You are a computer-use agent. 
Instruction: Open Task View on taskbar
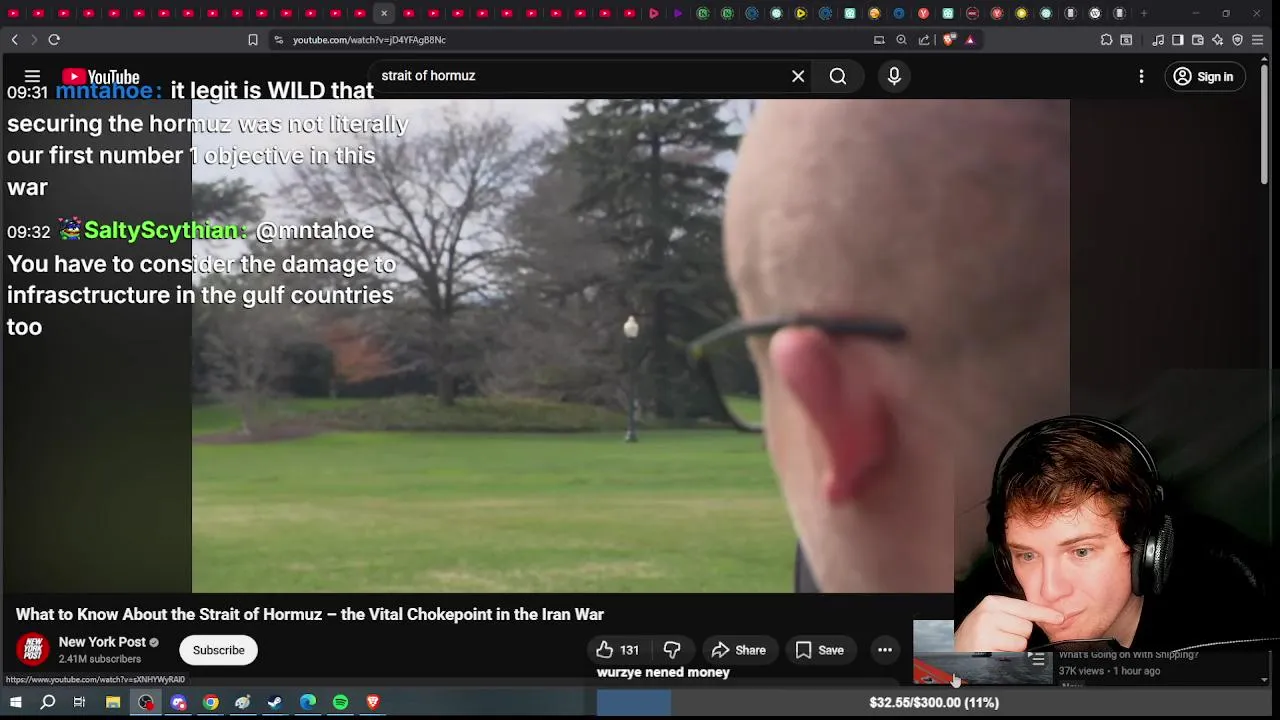(79, 702)
